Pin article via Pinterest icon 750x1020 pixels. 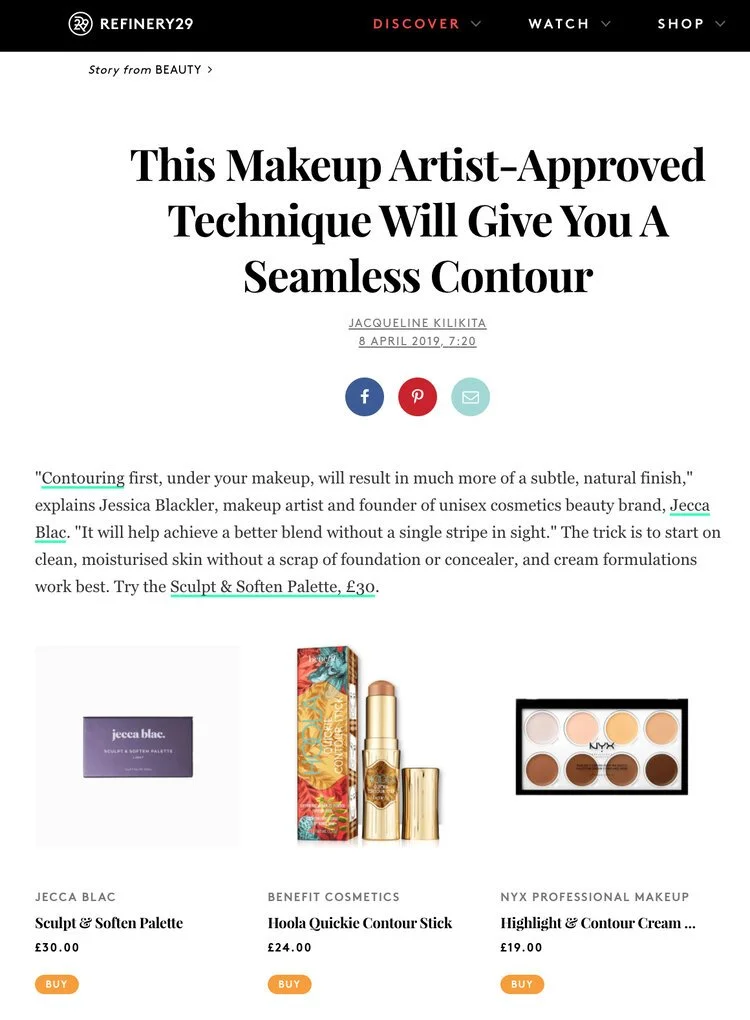pyautogui.click(x=418, y=396)
